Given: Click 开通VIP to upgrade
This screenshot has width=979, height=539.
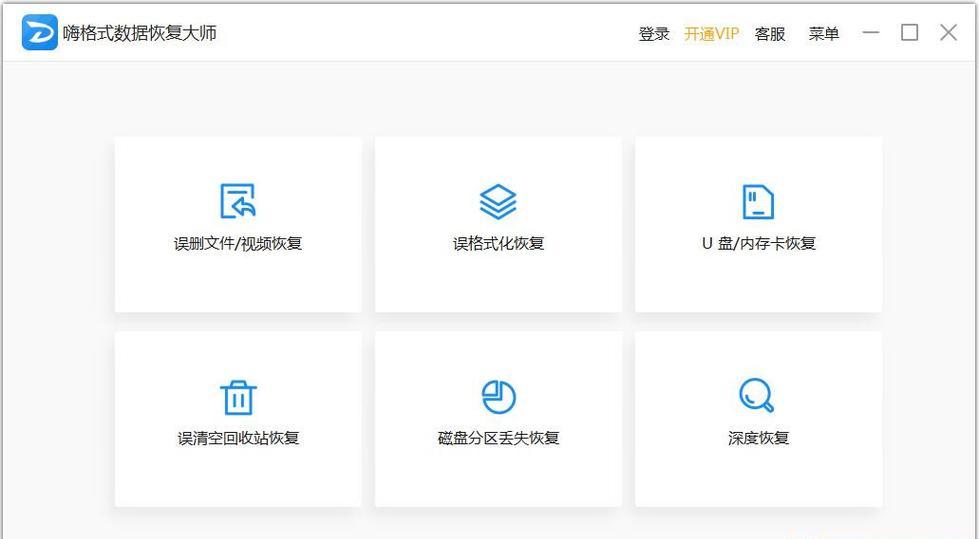Looking at the screenshot, I should pyautogui.click(x=711, y=34).
